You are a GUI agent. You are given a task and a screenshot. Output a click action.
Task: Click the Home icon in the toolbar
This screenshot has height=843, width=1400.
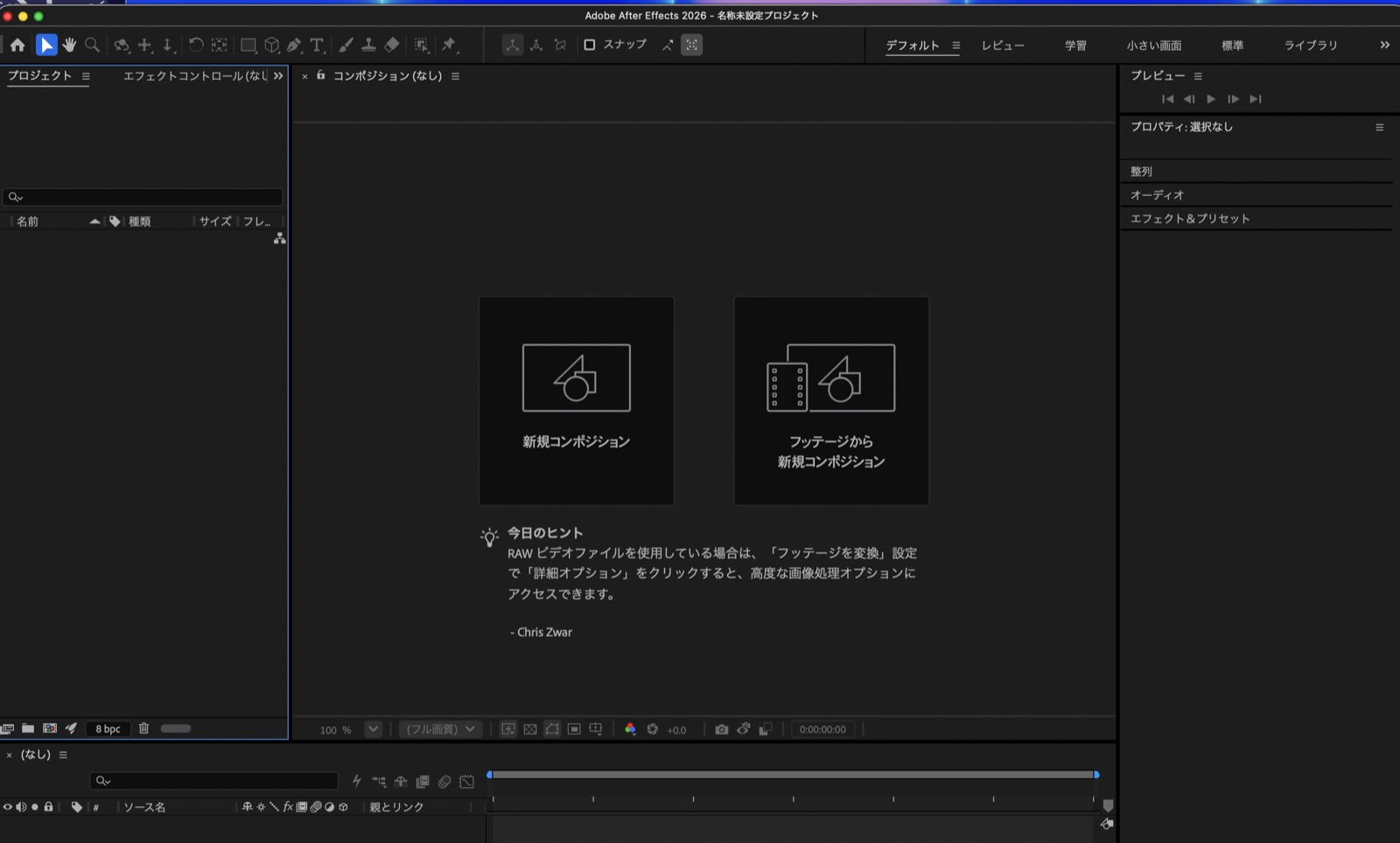coord(17,45)
